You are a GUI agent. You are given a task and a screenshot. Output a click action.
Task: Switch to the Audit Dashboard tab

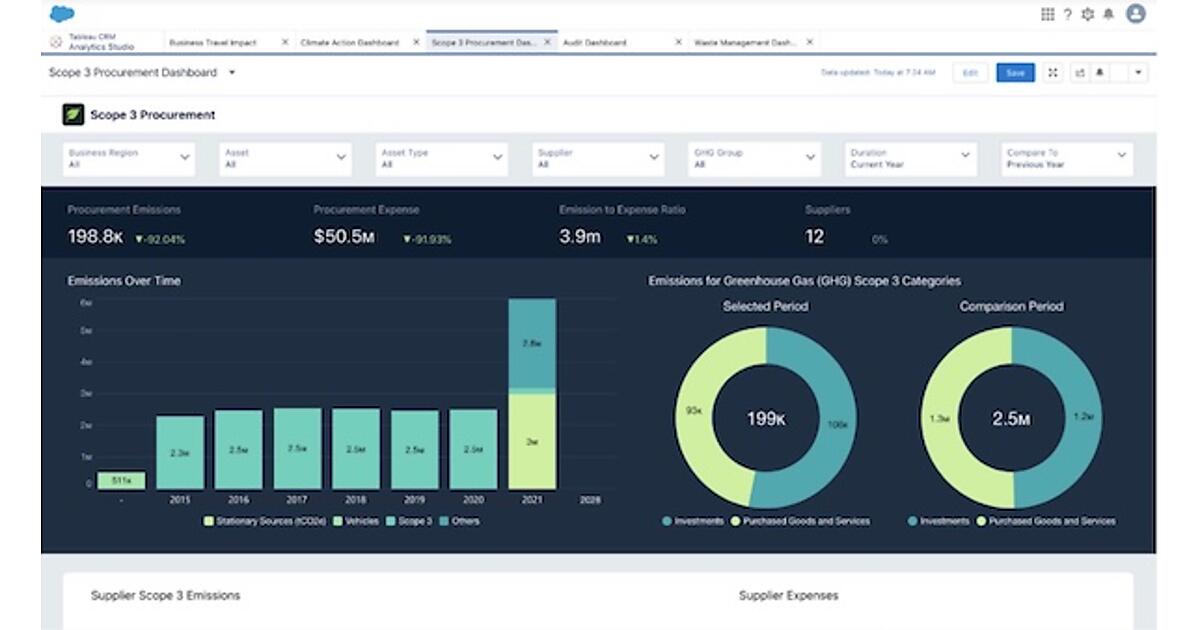pos(595,43)
